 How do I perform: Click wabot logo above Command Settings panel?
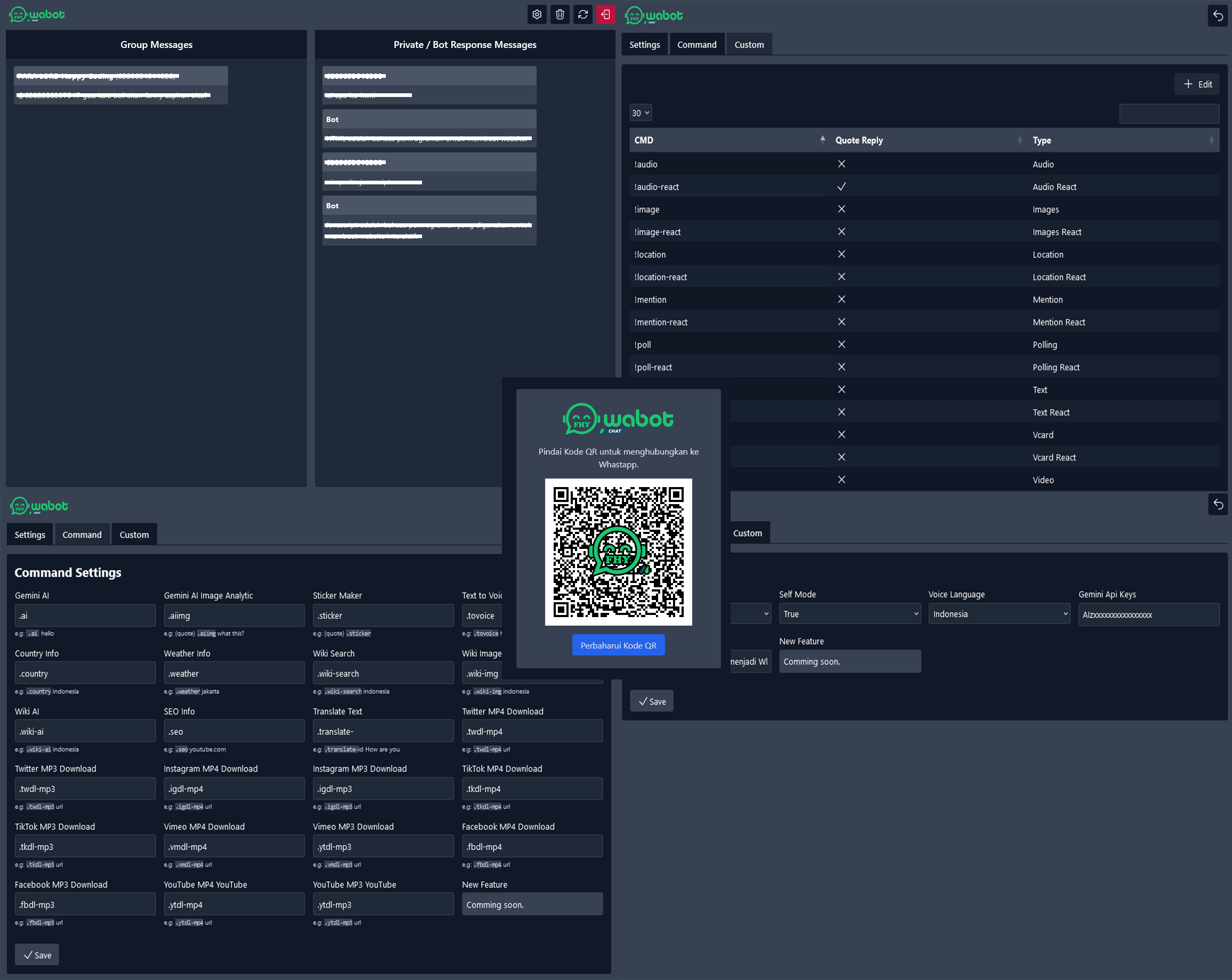click(39, 506)
